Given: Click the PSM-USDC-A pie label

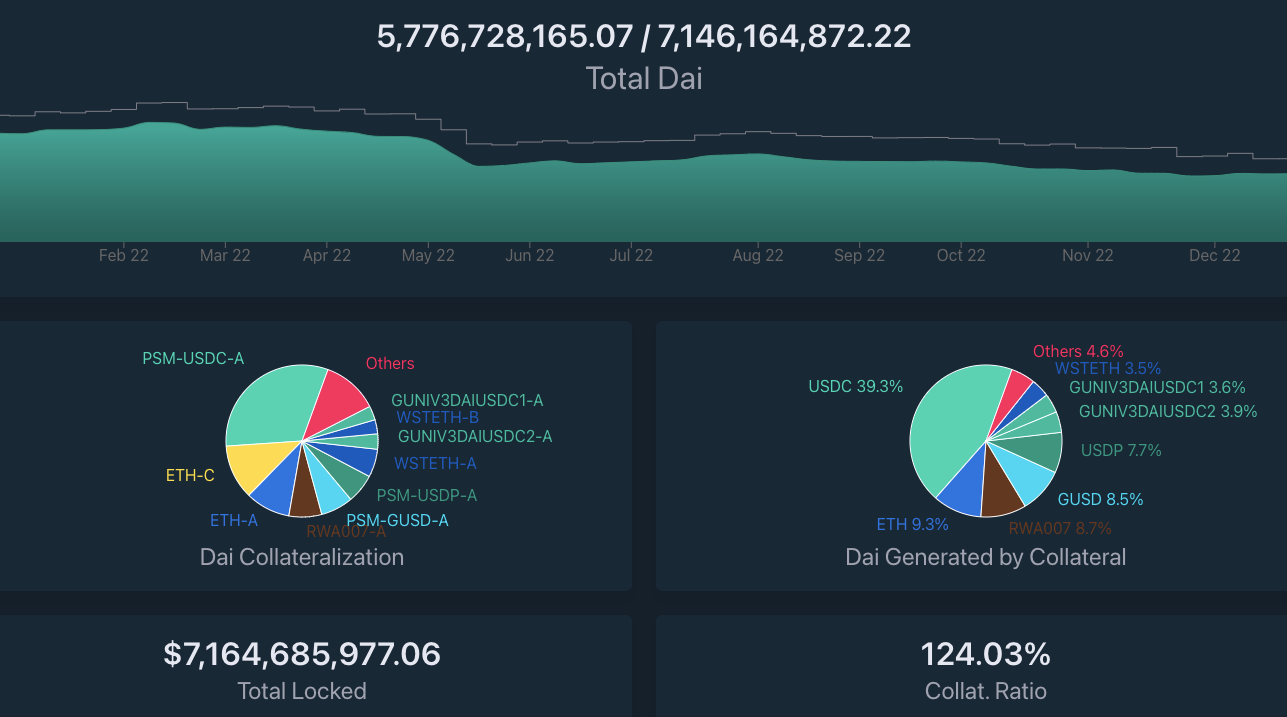Looking at the screenshot, I should [x=193, y=357].
